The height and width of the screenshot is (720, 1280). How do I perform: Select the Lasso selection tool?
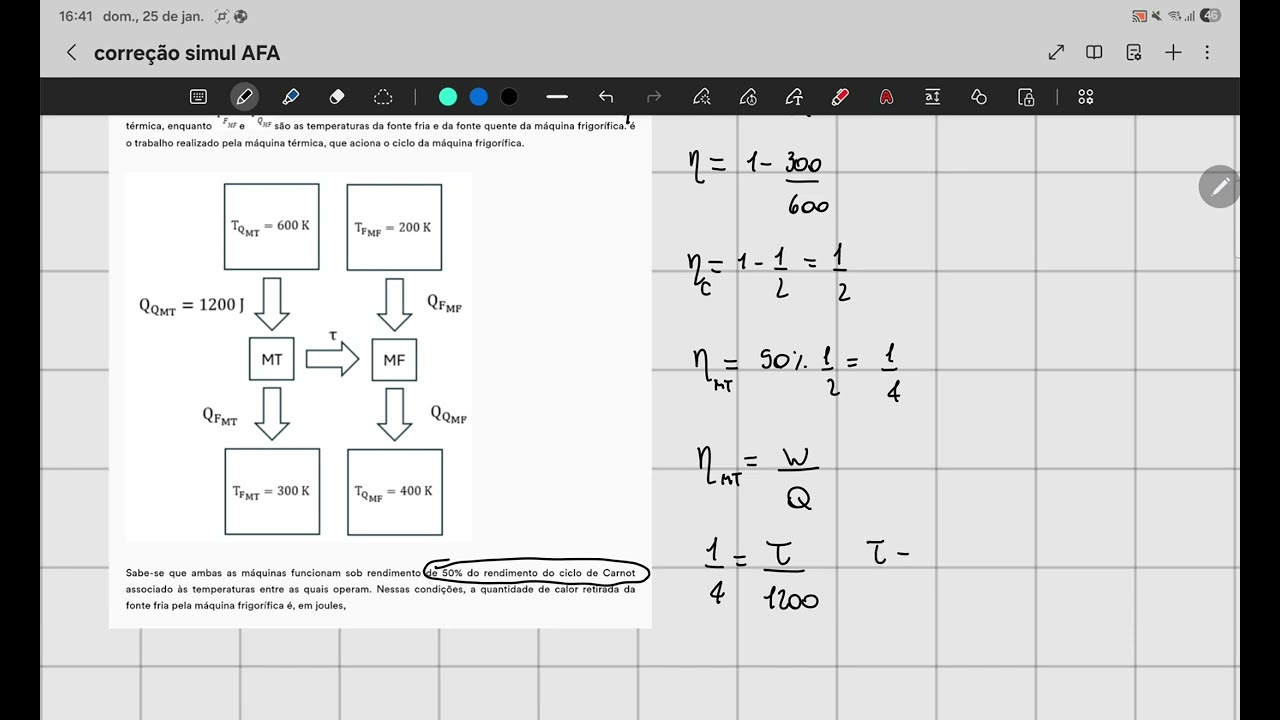coord(383,97)
